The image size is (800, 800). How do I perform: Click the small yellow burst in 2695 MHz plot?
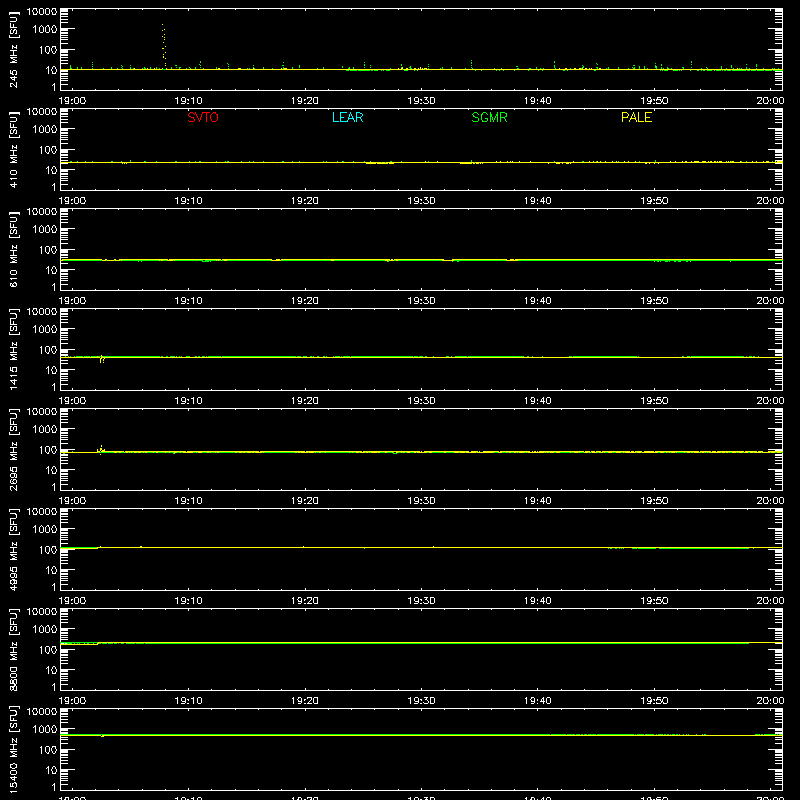point(101,449)
